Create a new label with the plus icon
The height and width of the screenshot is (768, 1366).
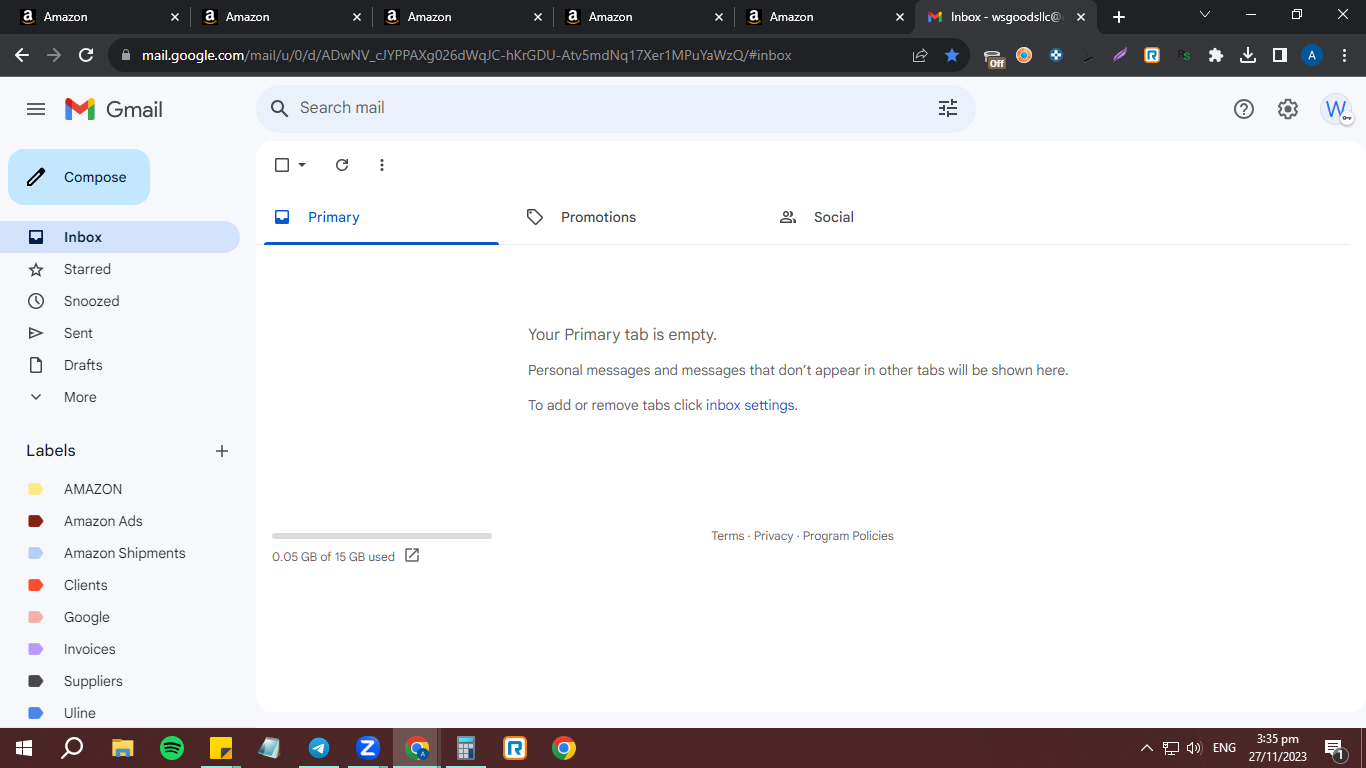click(222, 451)
